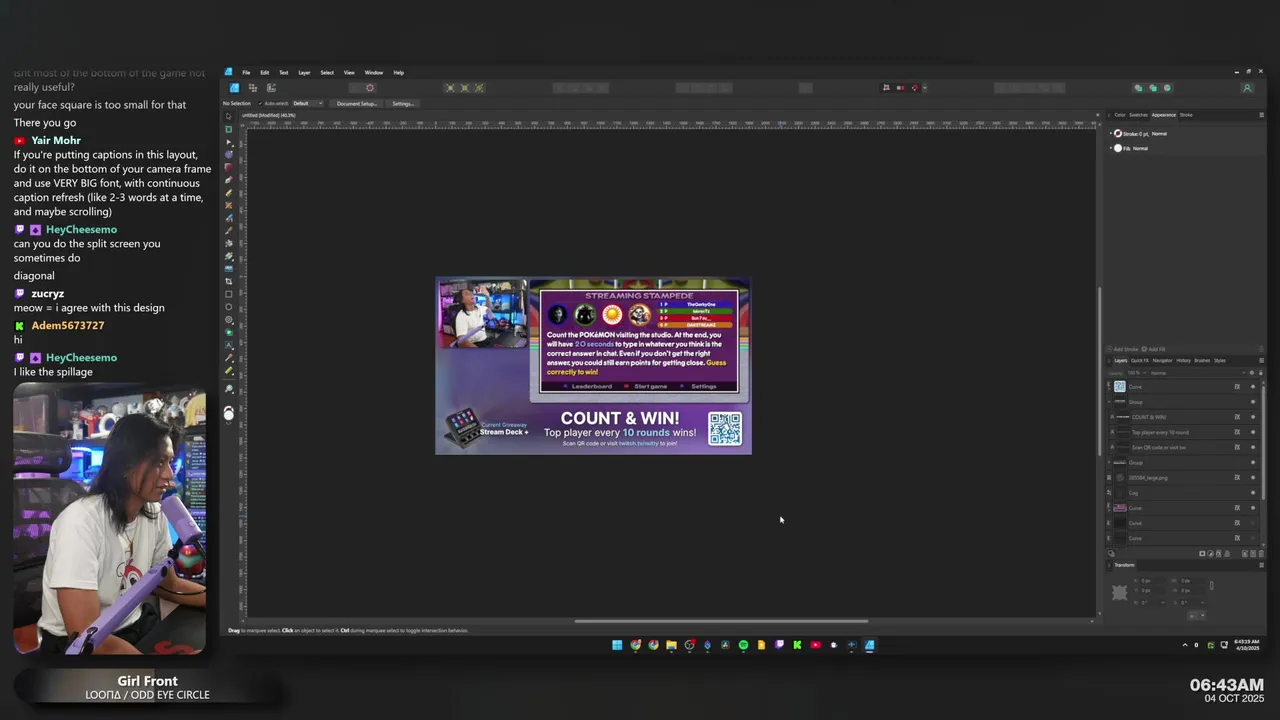The height and width of the screenshot is (720, 1280).
Task: Click the Document Setup... button
Action: [x=356, y=103]
